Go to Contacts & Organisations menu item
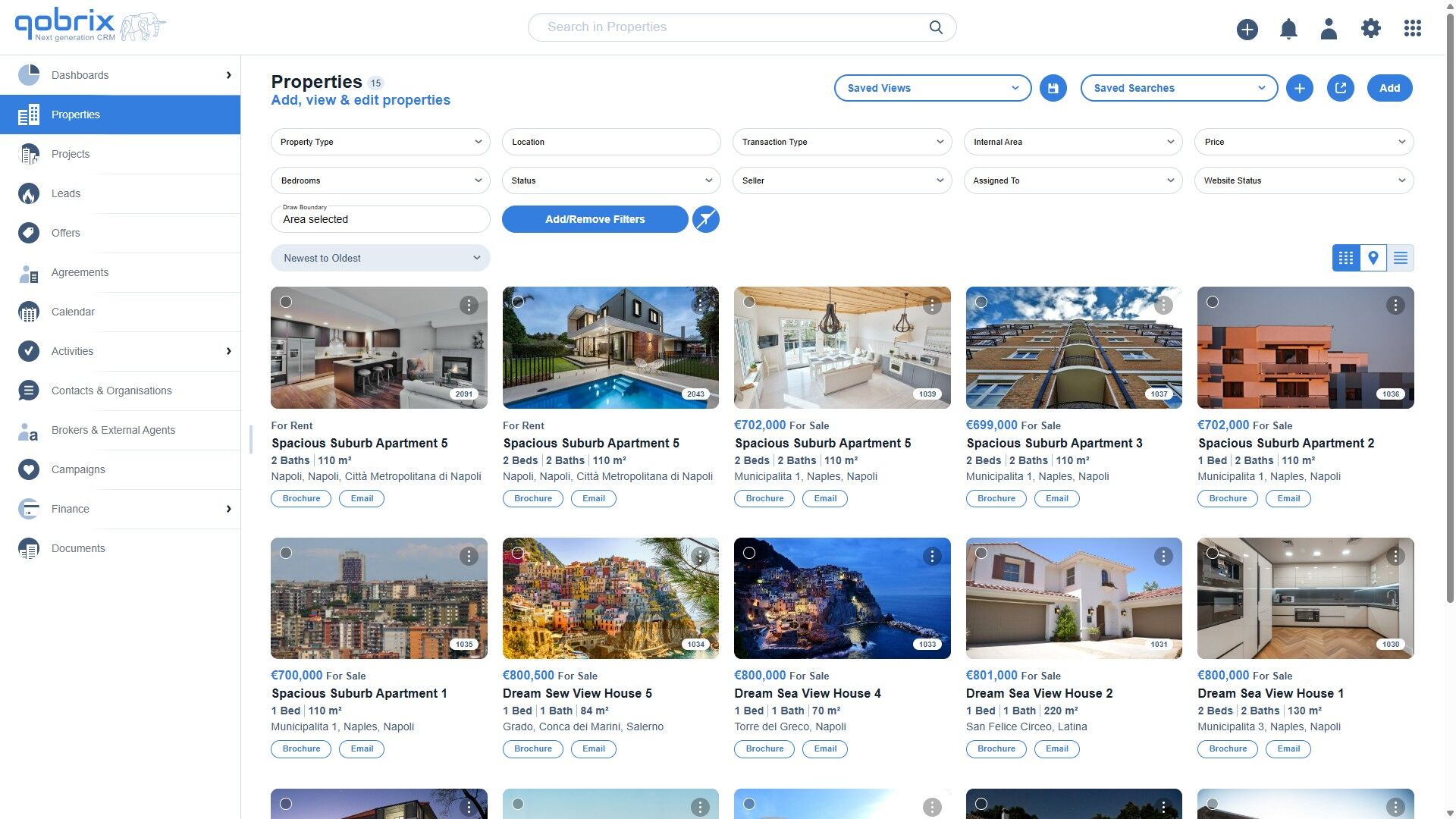The width and height of the screenshot is (1456, 819). tap(111, 391)
